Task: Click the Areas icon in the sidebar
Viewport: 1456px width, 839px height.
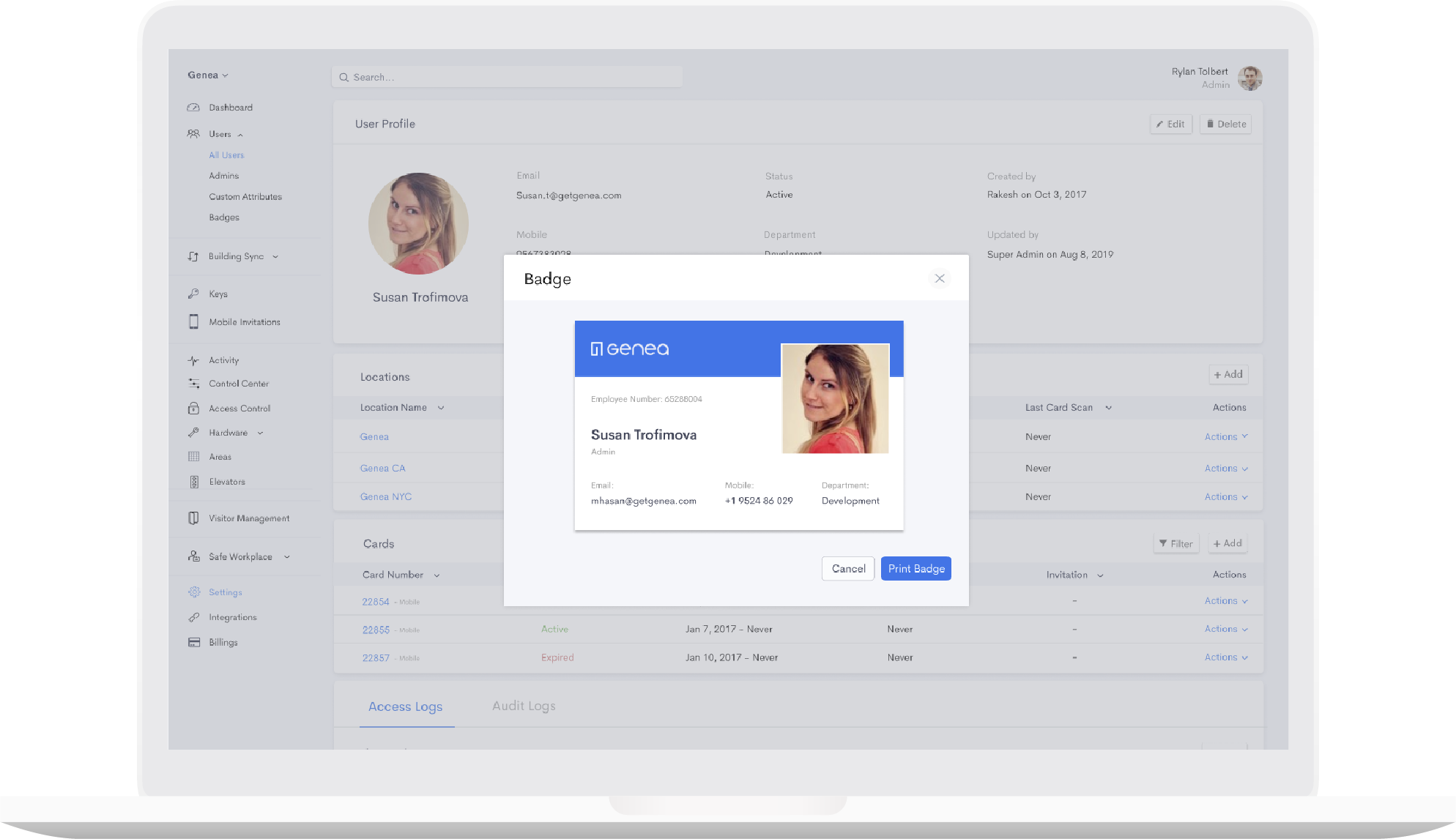Action: [x=193, y=456]
